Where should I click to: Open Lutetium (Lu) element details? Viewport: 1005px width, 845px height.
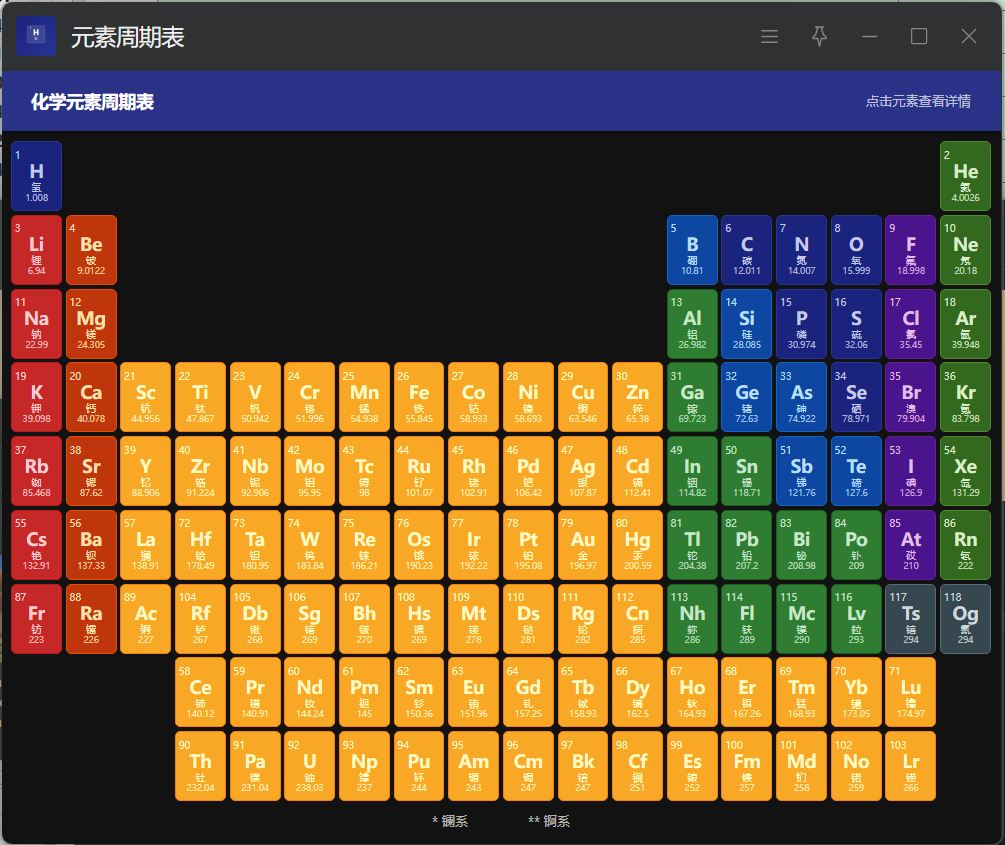click(x=911, y=692)
